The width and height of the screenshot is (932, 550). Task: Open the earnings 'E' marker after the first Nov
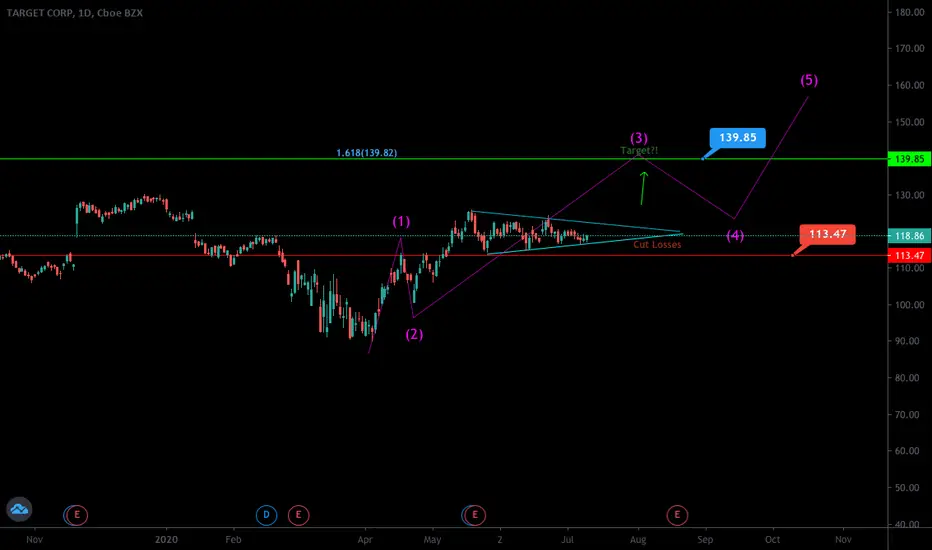coord(77,515)
